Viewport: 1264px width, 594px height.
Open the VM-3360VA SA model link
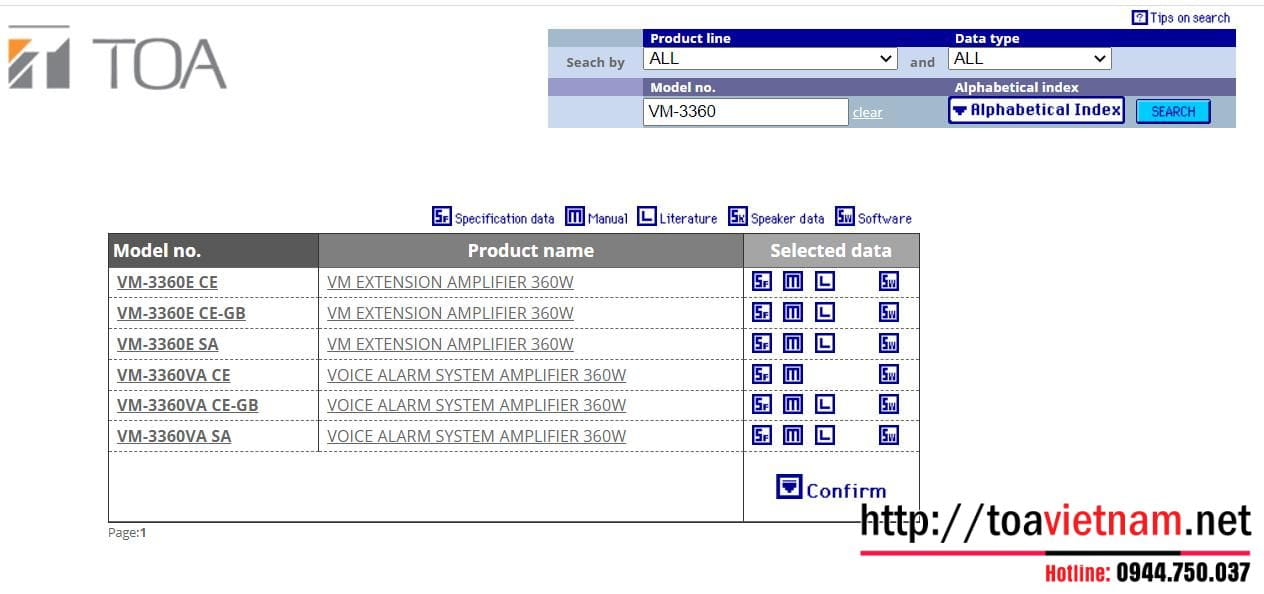pyautogui.click(x=173, y=436)
